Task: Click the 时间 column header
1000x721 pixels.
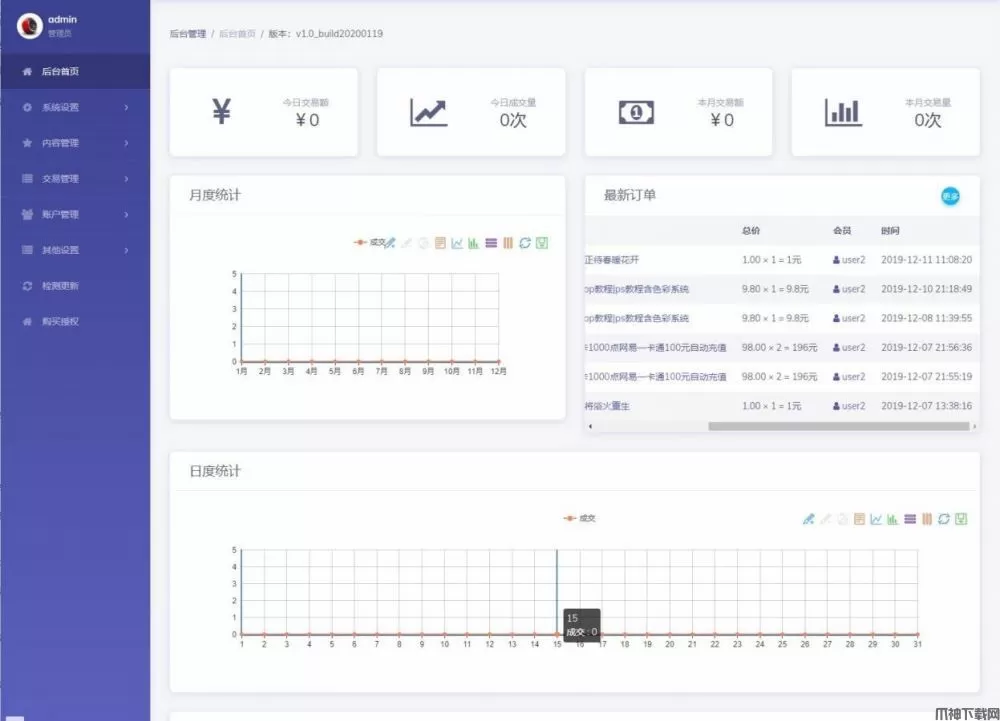Action: click(x=890, y=230)
